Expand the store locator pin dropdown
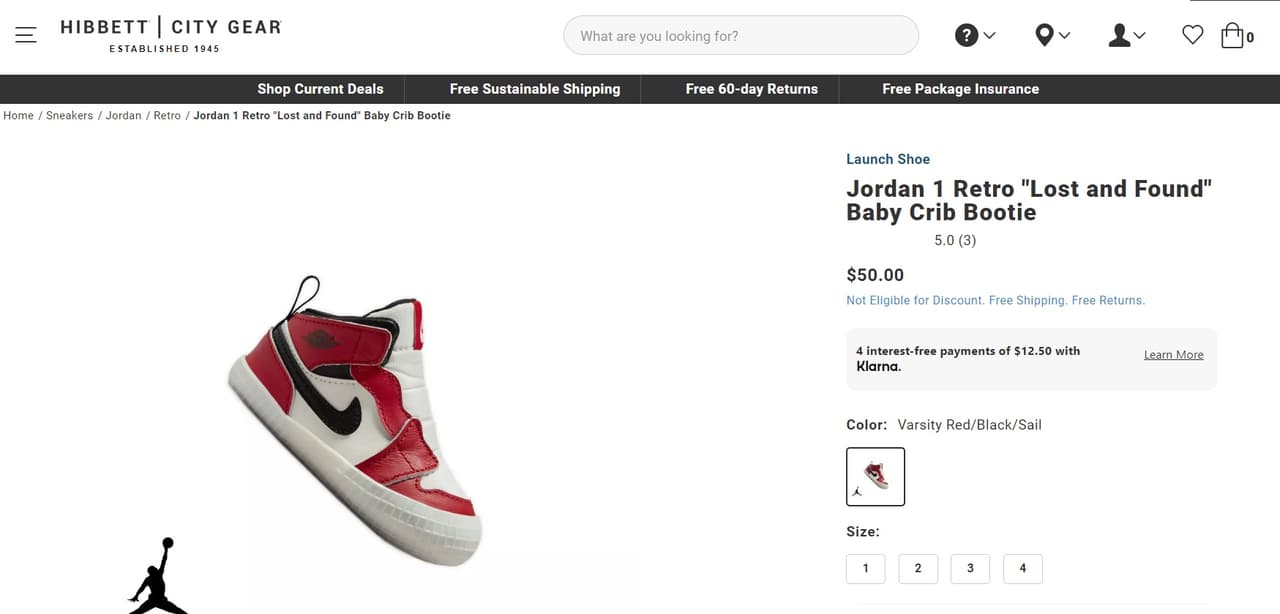The width and height of the screenshot is (1280, 614). pos(1052,36)
